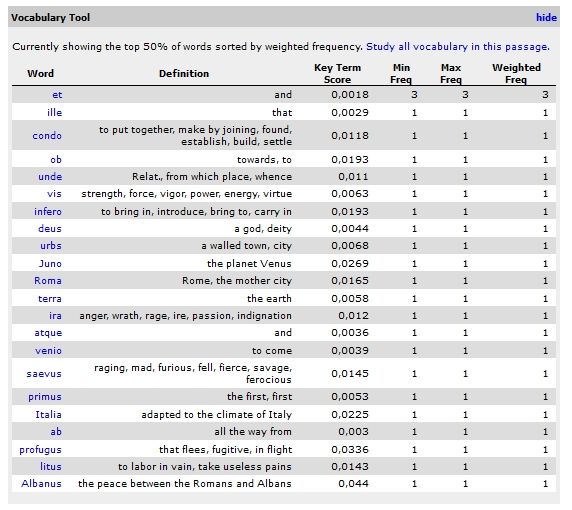The image size is (572, 510).
Task: Click the 'Albanus' vocabulary link
Action: click(41, 484)
